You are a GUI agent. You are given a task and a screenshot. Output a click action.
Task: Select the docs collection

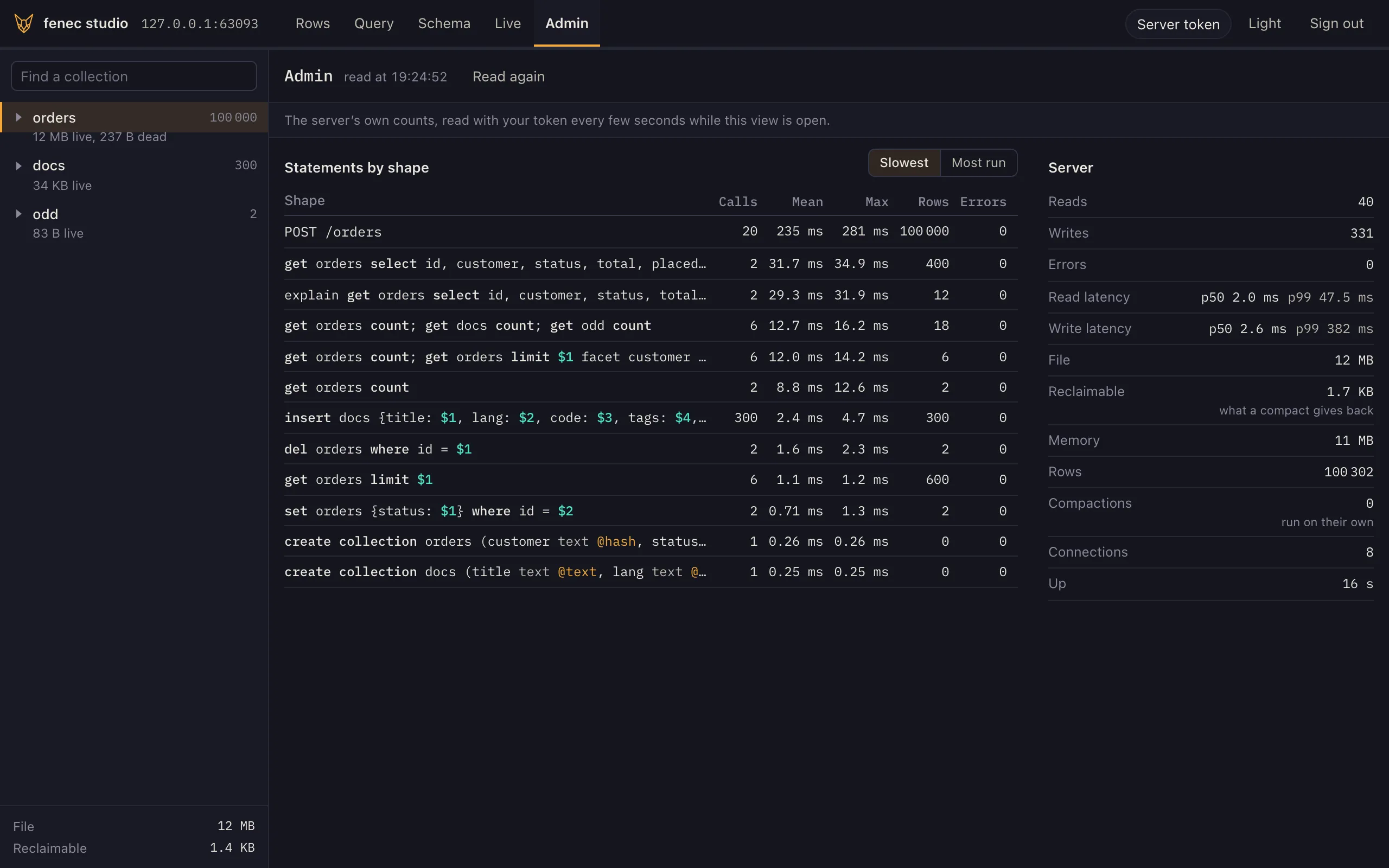(x=135, y=166)
